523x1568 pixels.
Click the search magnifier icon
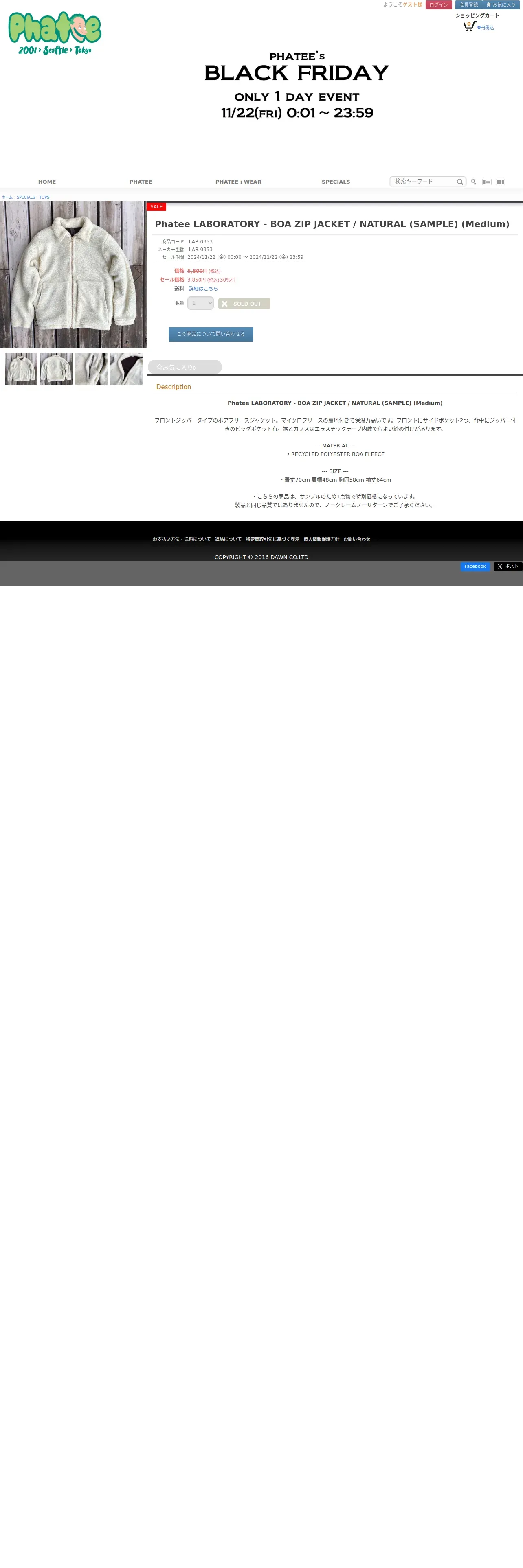pyautogui.click(x=460, y=182)
